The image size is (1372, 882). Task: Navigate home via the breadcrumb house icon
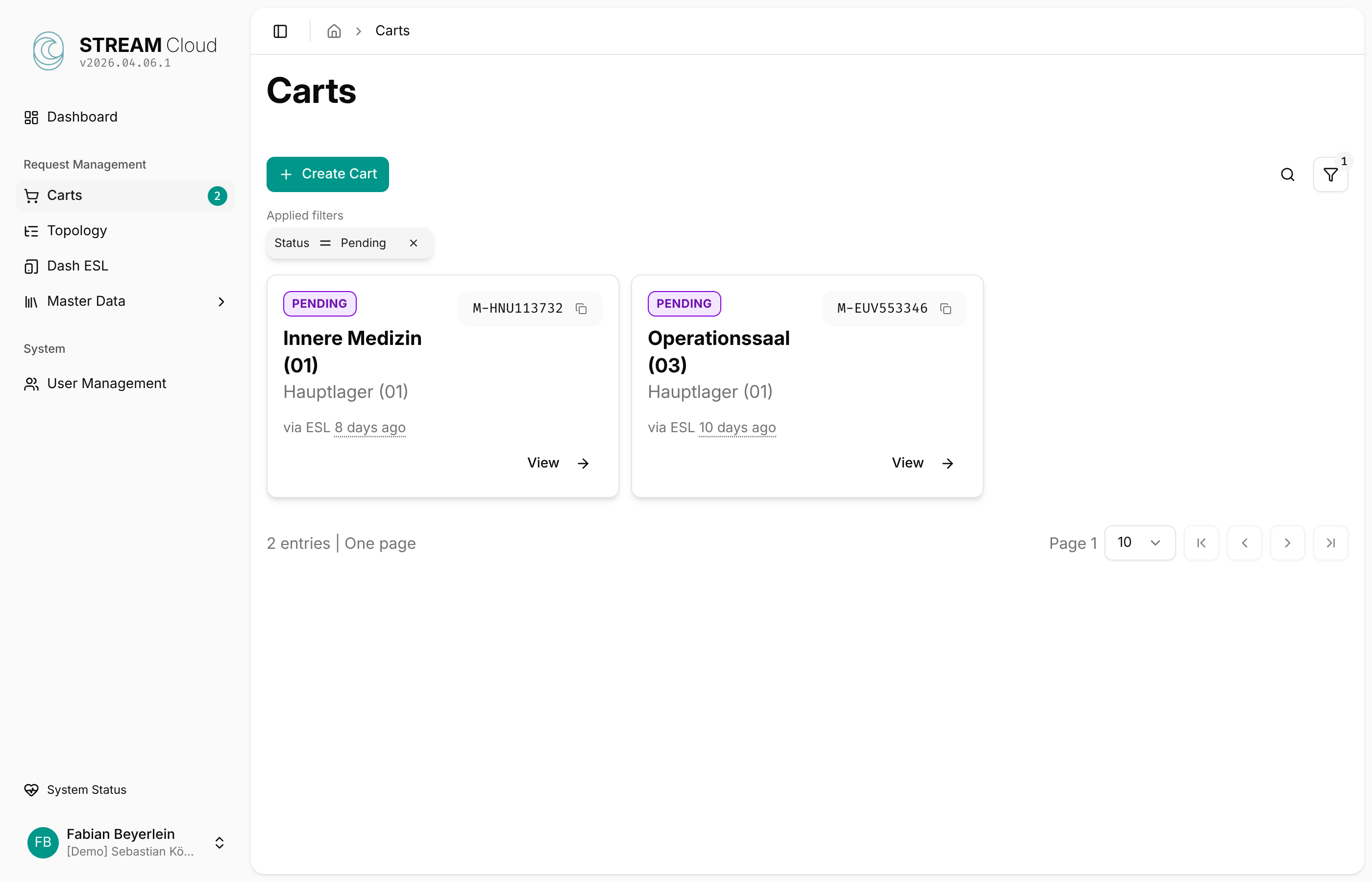[334, 31]
